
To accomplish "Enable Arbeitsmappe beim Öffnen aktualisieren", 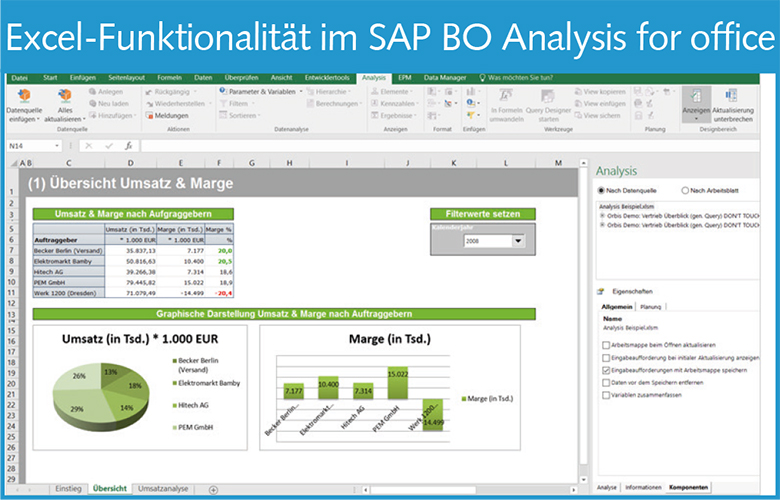I will point(606,345).
